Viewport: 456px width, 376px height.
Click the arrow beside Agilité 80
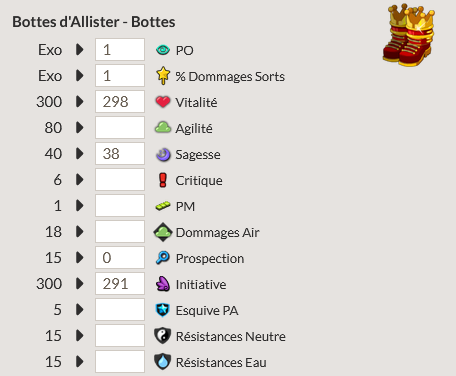(x=79, y=127)
